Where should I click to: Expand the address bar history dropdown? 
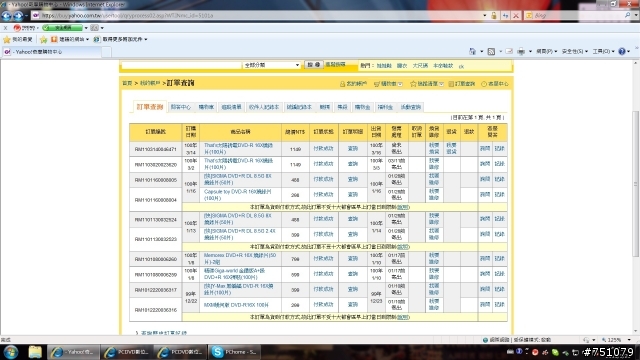point(484,16)
